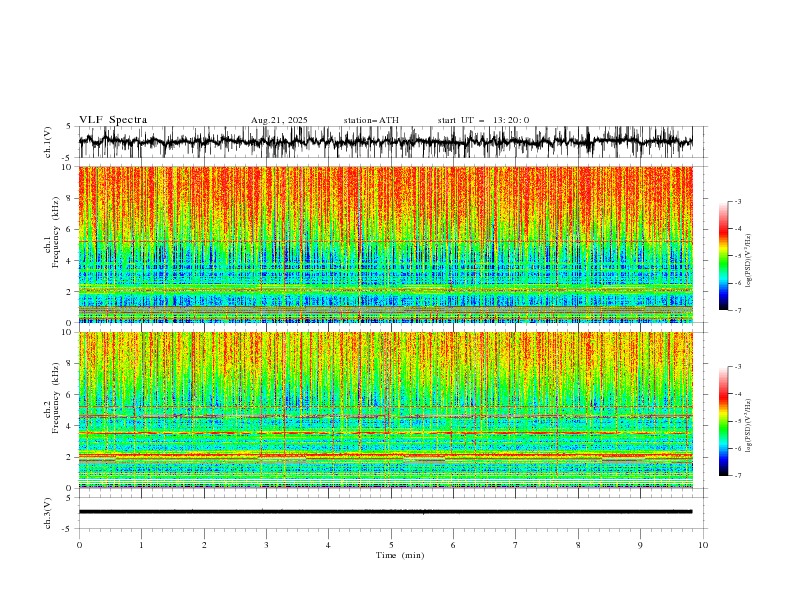Click the ch.1 voltage waveform trace

[385, 142]
